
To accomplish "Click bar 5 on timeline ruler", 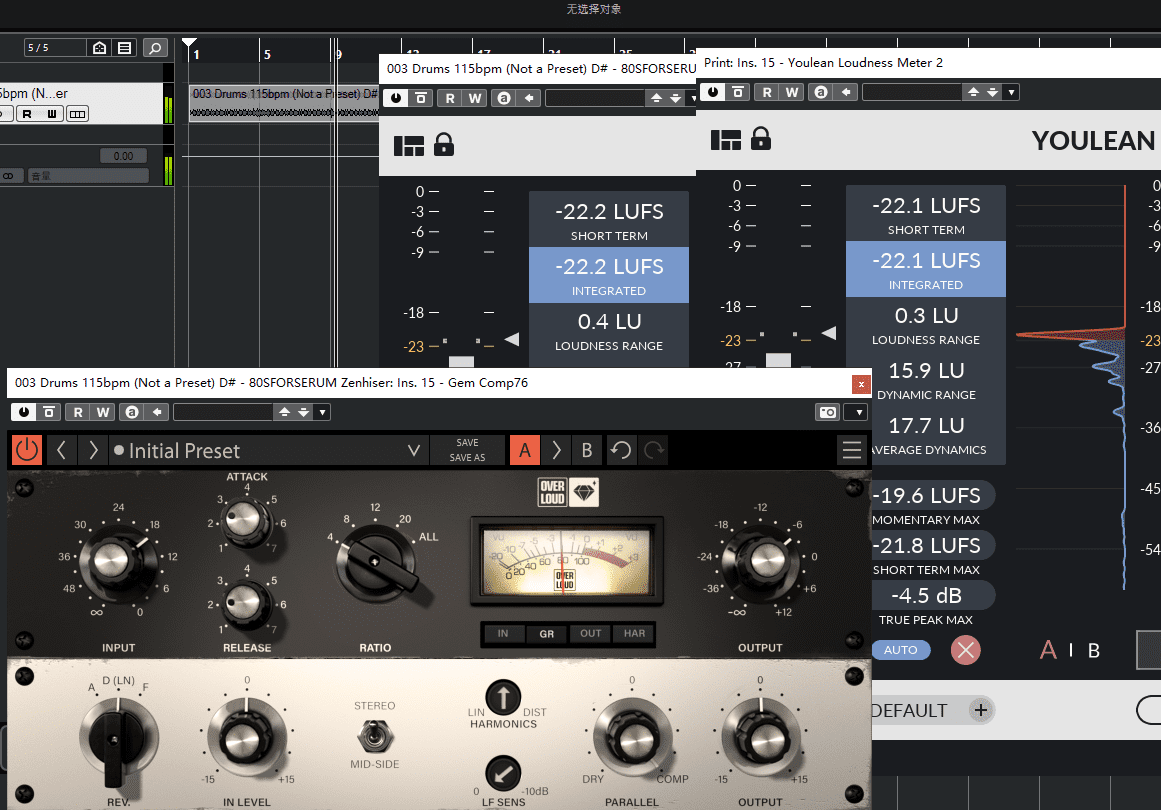I will (265, 54).
